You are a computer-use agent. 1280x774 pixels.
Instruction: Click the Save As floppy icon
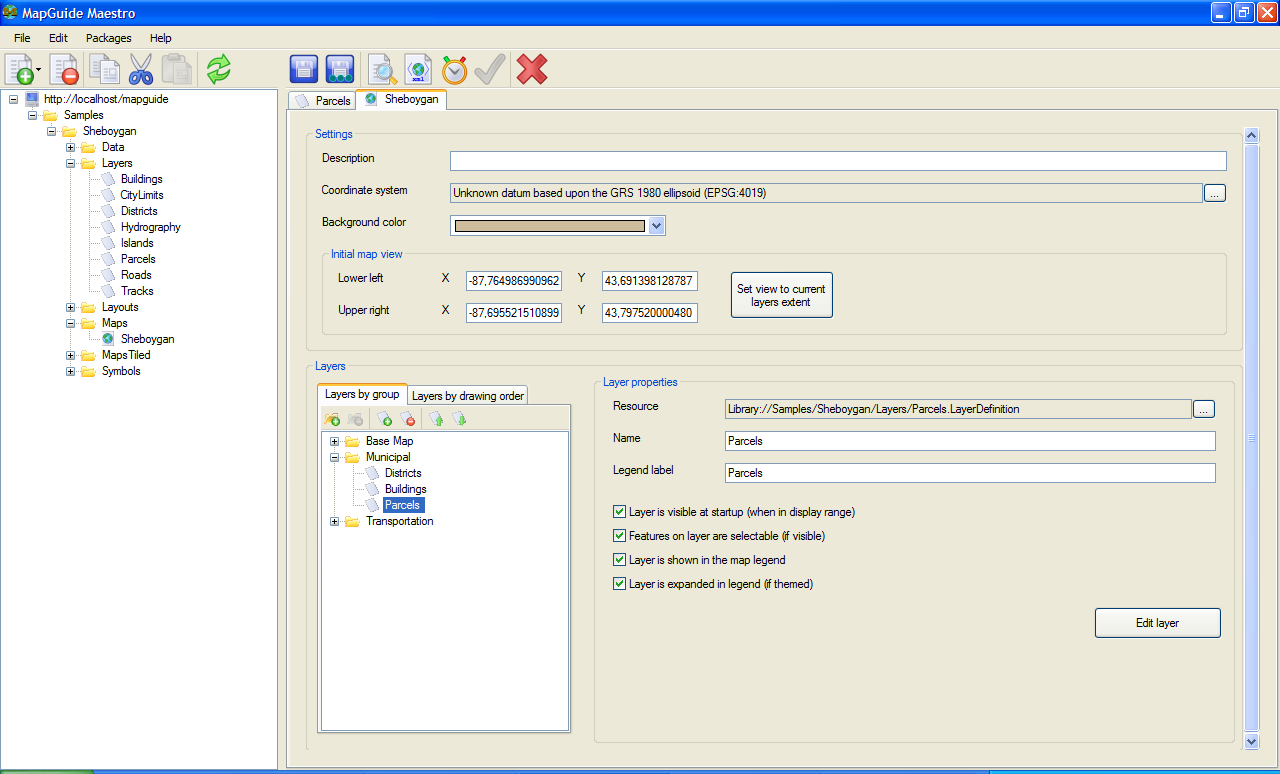[341, 69]
